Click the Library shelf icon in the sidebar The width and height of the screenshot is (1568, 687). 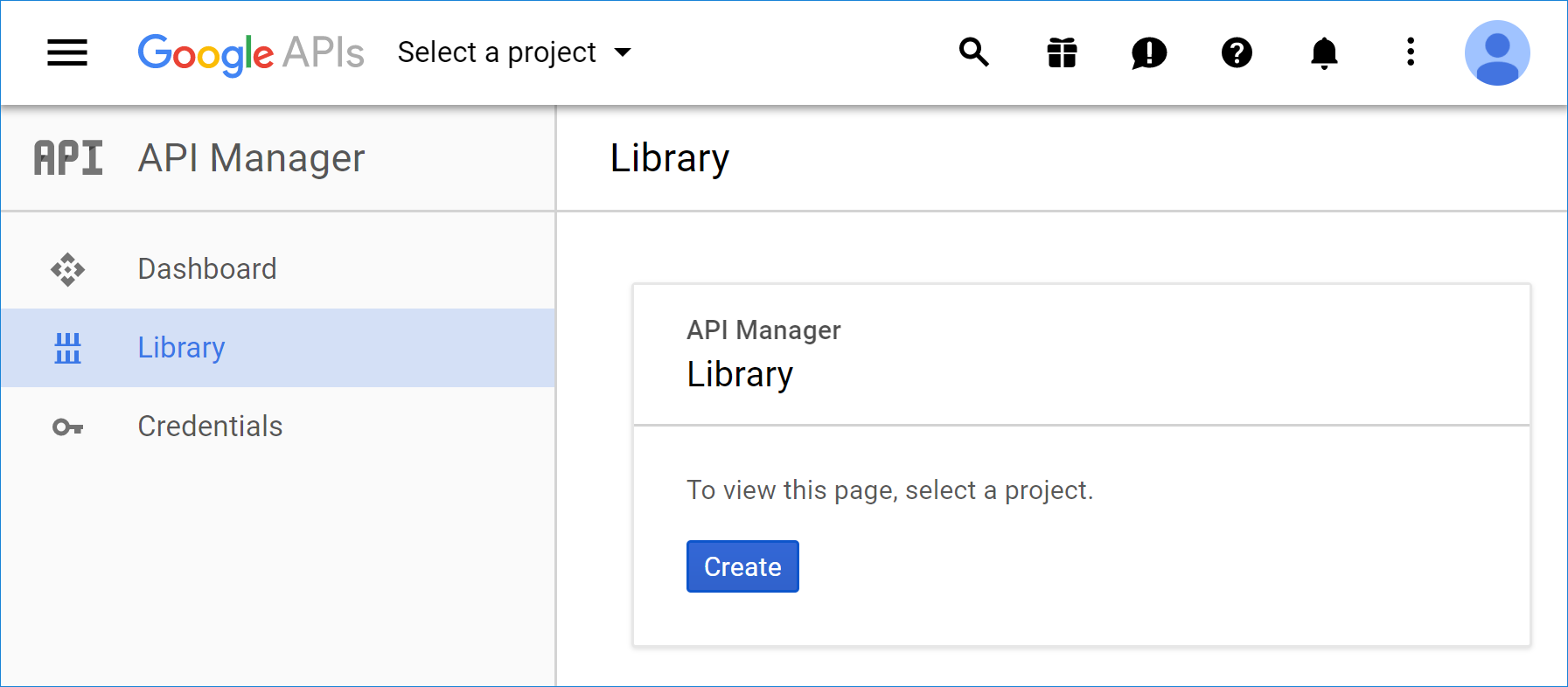[67, 348]
